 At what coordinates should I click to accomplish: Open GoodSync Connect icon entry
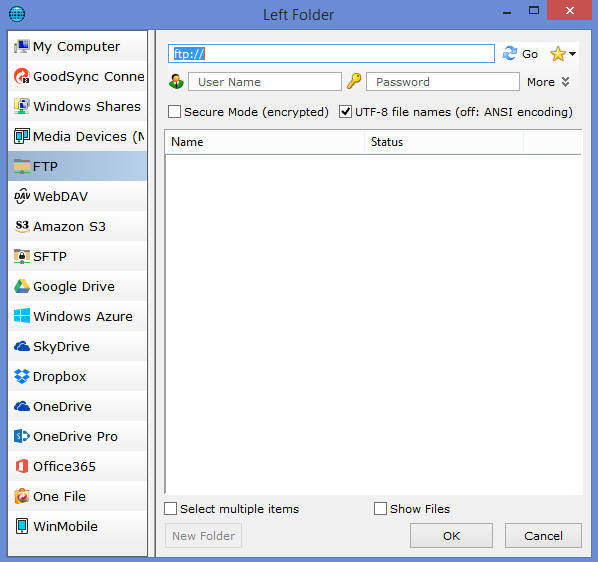click(22, 76)
